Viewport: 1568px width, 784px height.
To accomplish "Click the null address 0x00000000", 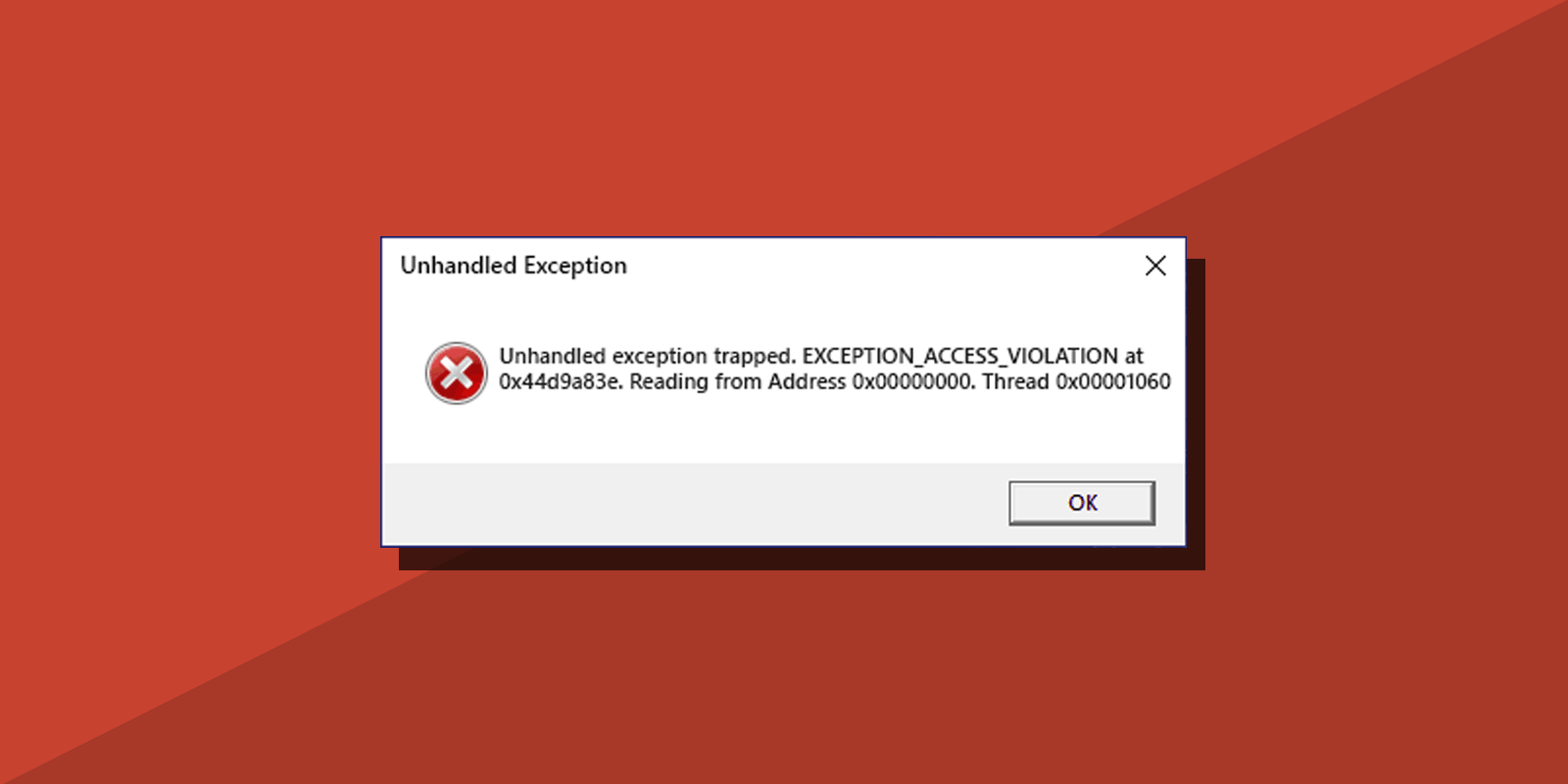I will coord(912,381).
